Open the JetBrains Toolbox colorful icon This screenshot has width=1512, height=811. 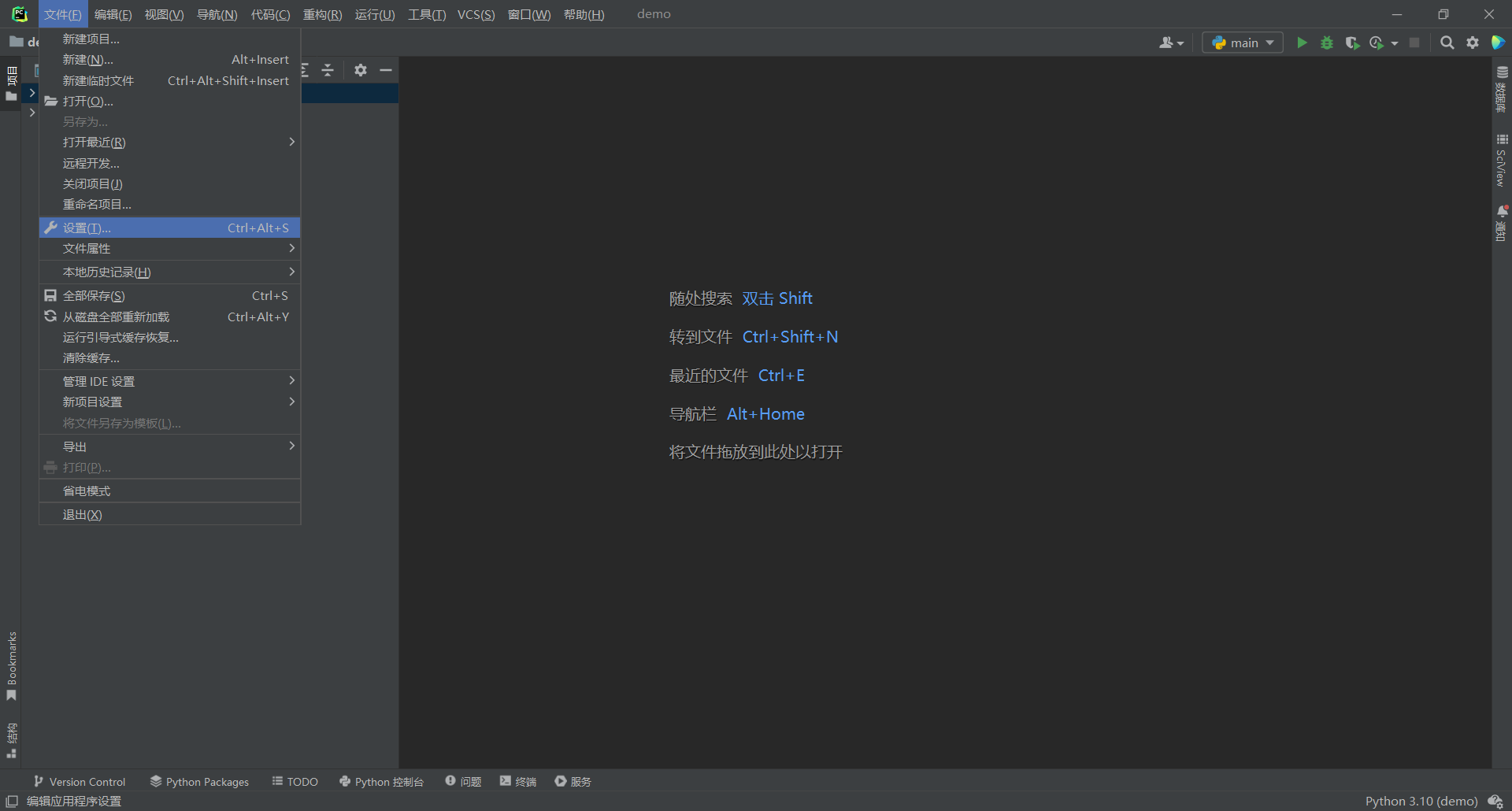(1498, 43)
